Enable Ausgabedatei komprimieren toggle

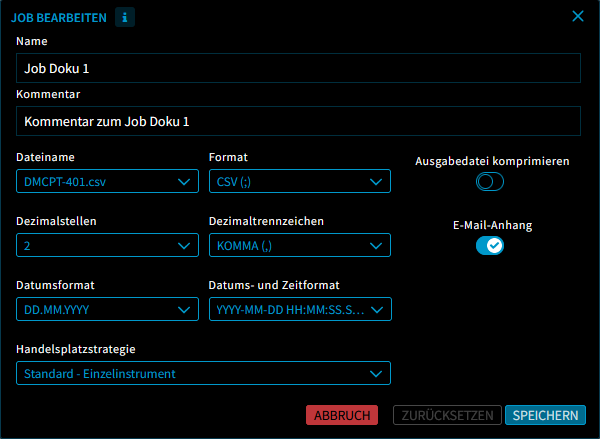point(490,181)
